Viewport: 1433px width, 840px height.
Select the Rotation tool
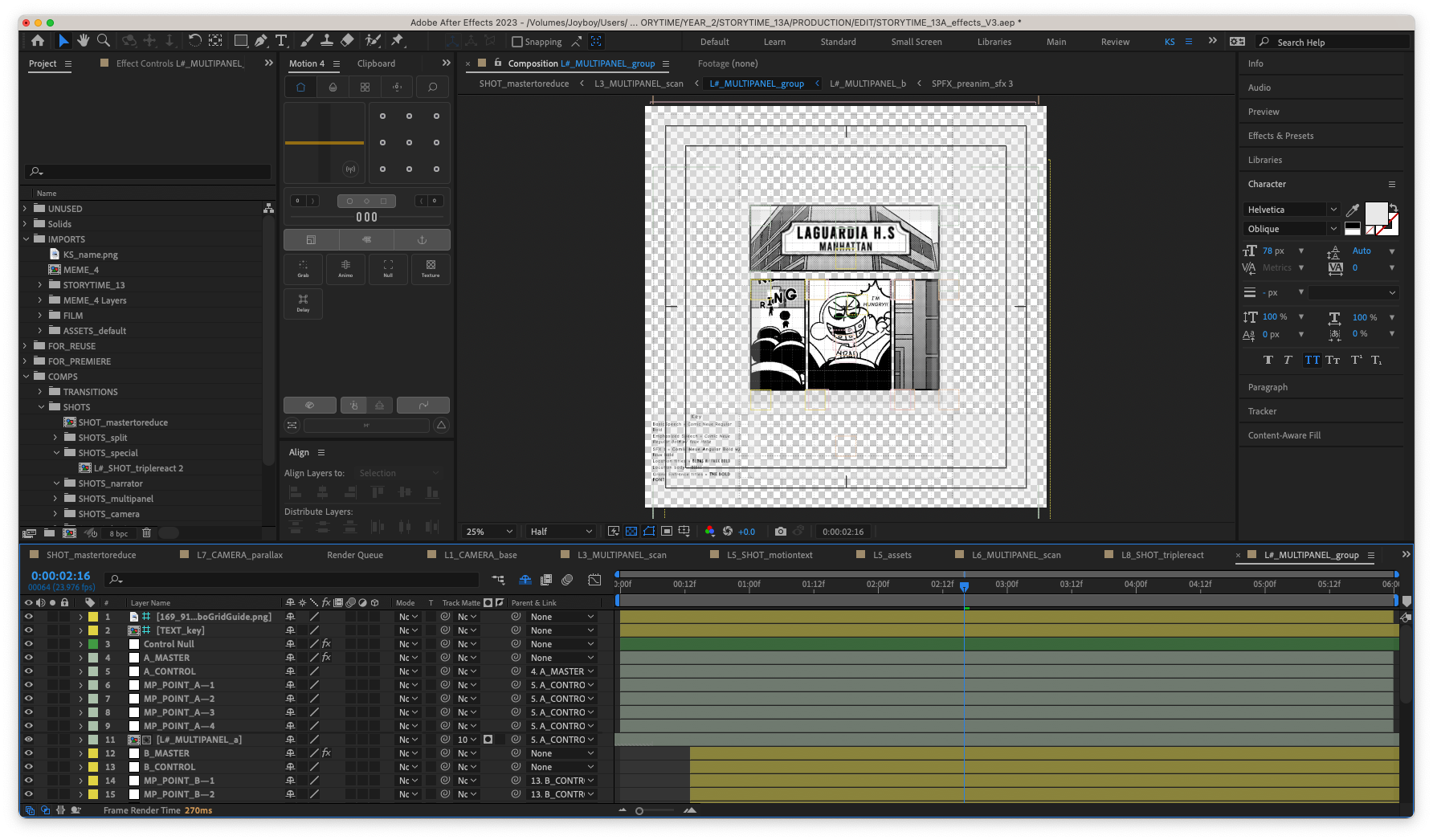[194, 41]
